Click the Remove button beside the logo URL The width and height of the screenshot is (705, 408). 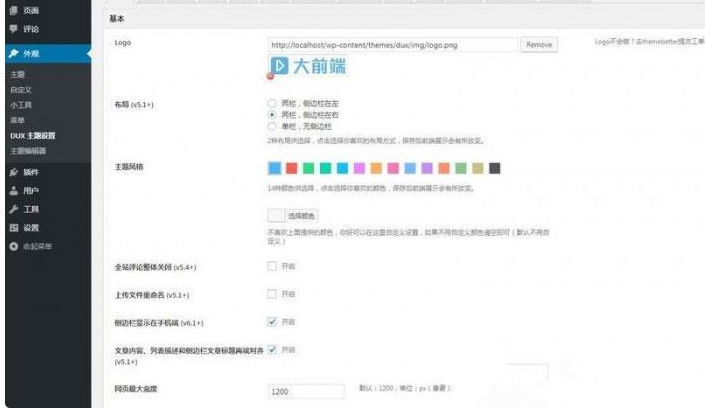click(539, 45)
